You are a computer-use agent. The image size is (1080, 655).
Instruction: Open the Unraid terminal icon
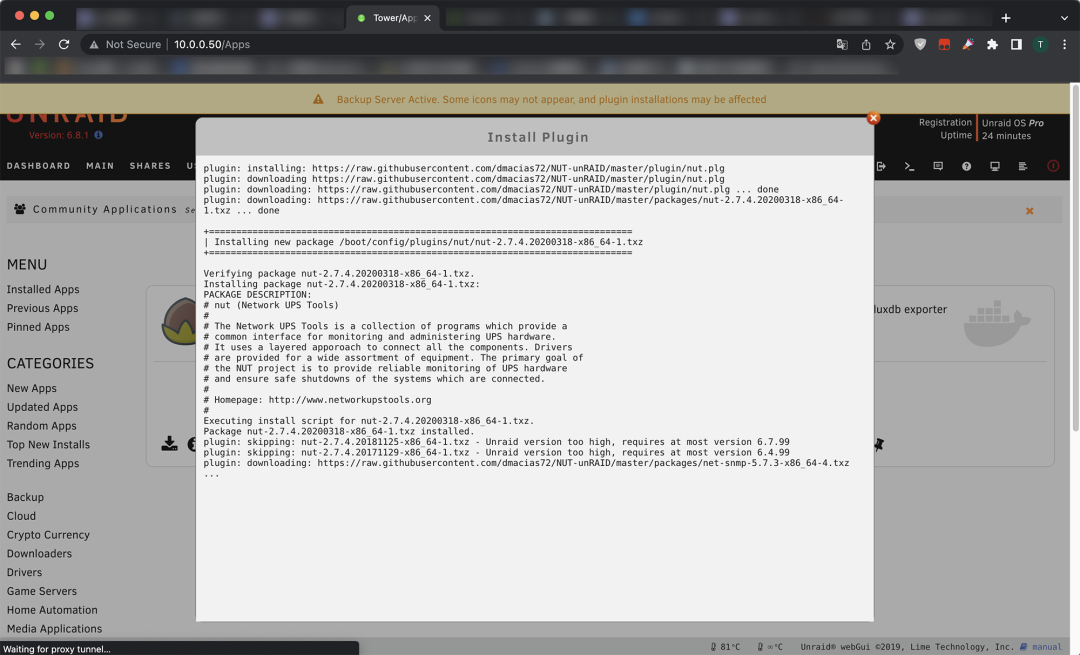pyautogui.click(x=909, y=166)
